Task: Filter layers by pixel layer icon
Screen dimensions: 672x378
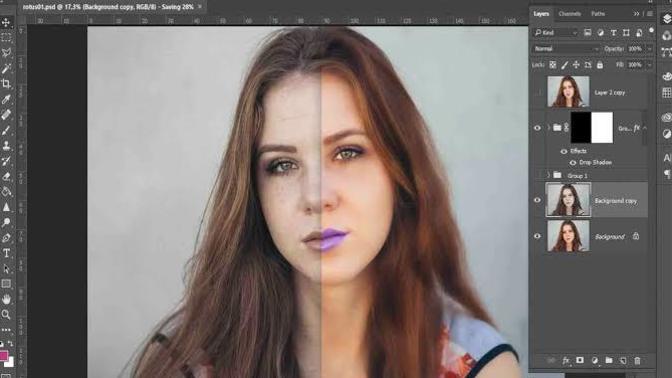Action: point(588,33)
